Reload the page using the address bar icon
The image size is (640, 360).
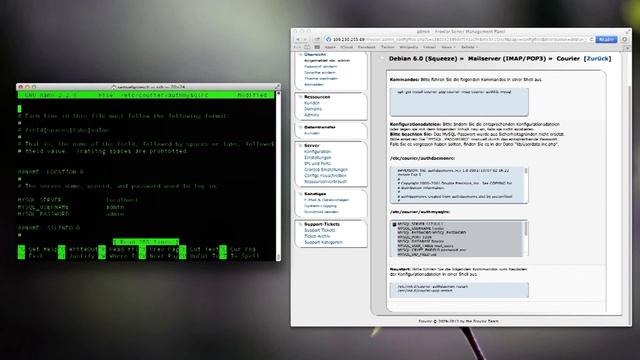coord(591,40)
